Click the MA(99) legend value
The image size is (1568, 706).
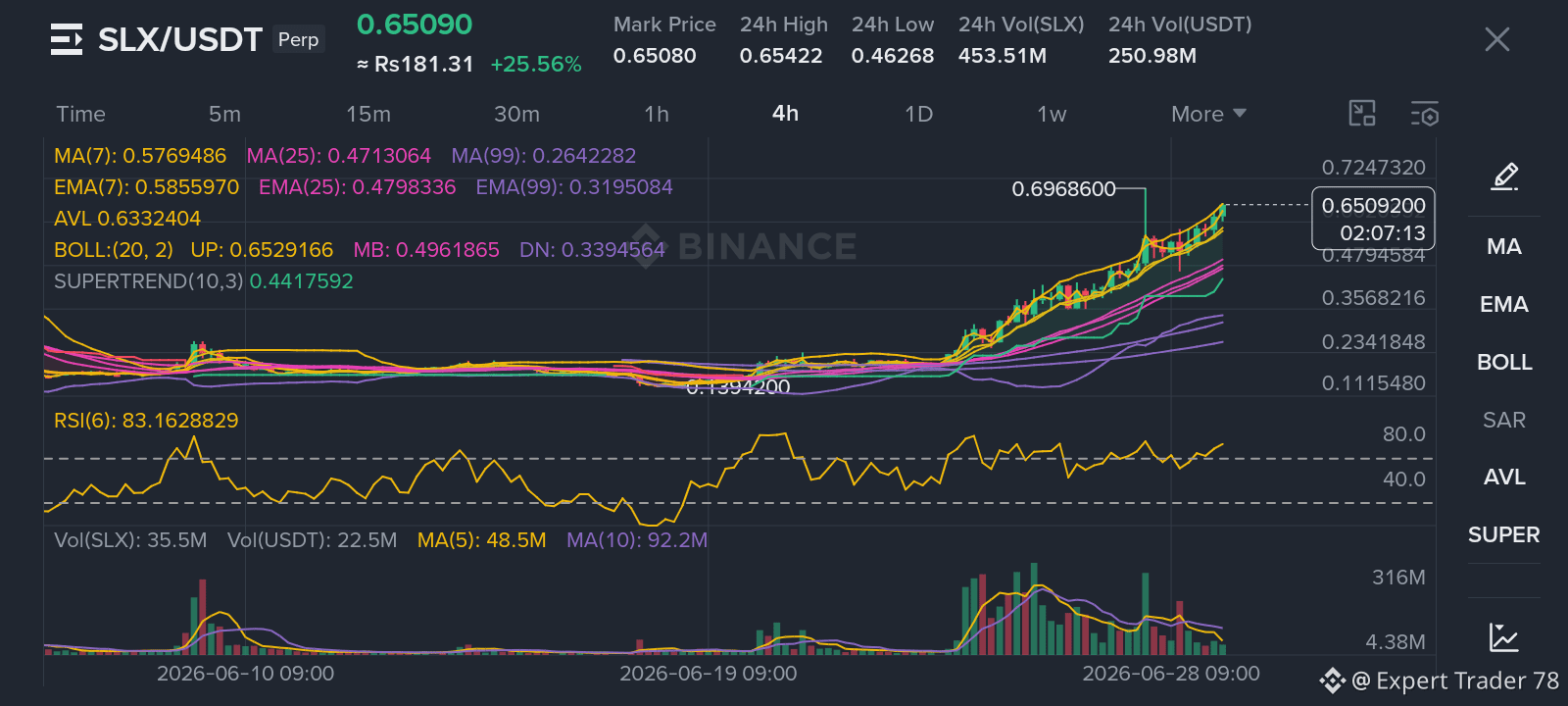(x=544, y=156)
